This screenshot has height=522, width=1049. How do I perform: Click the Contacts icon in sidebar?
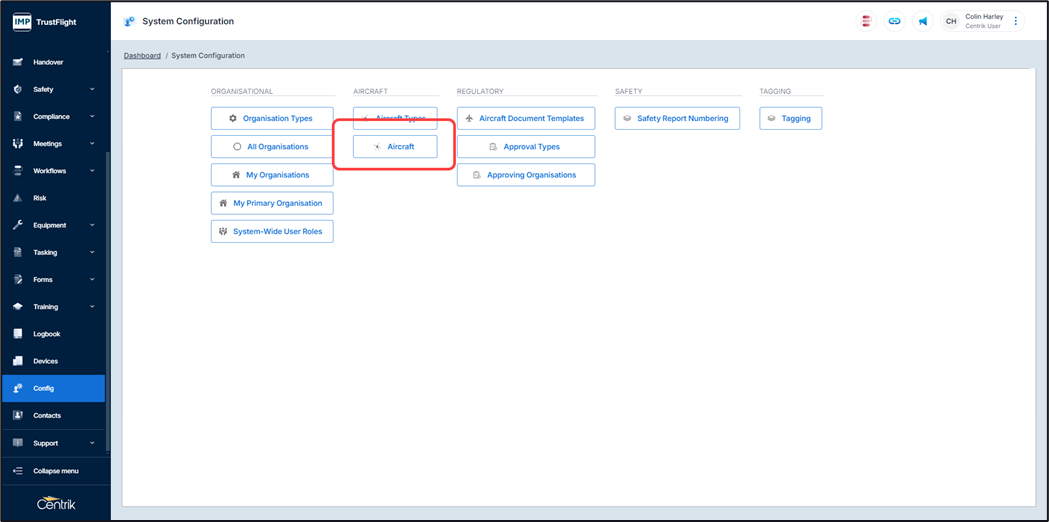point(17,415)
